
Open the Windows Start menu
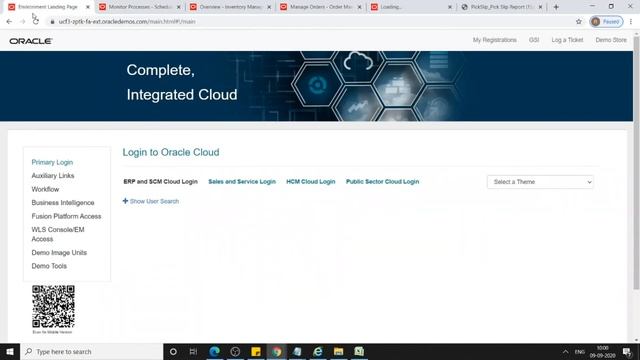(x=10, y=351)
